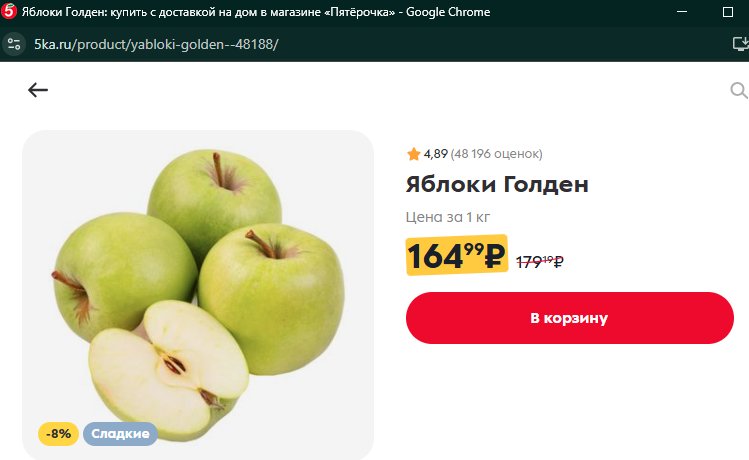
Task: Minimize the Chrome window
Action: point(682,11)
